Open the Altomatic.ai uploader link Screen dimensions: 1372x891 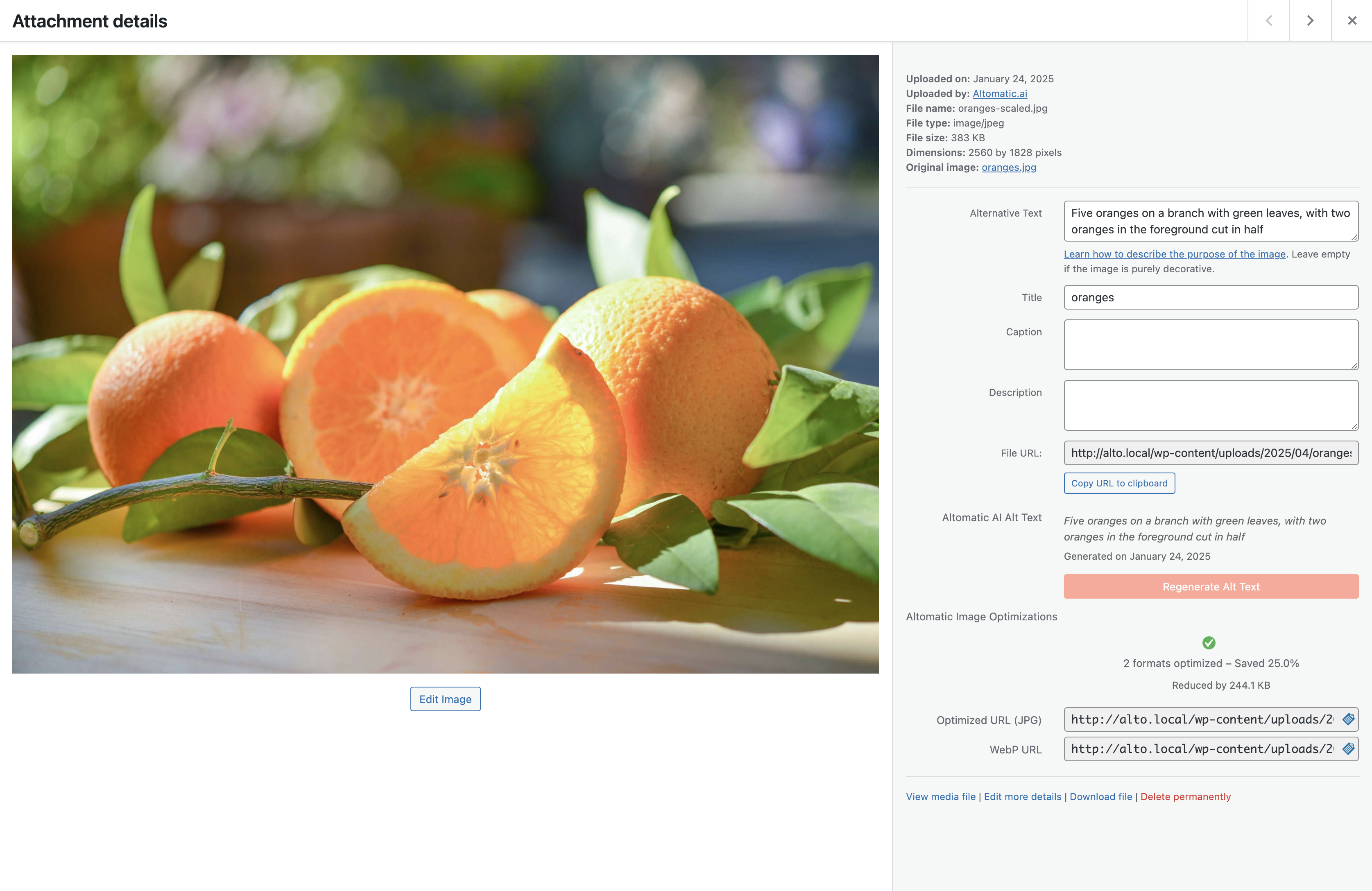point(1000,93)
